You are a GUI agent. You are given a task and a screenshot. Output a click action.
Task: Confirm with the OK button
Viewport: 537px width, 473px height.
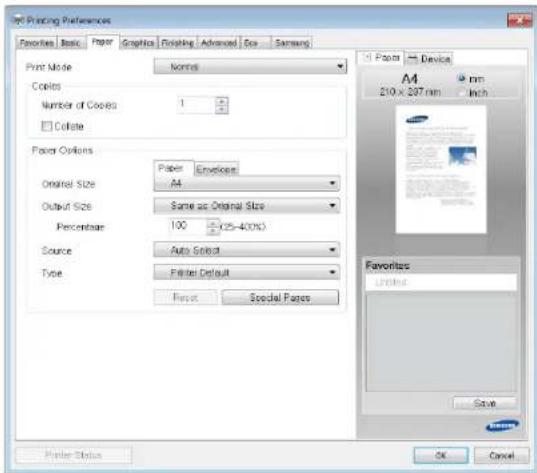tap(441, 455)
